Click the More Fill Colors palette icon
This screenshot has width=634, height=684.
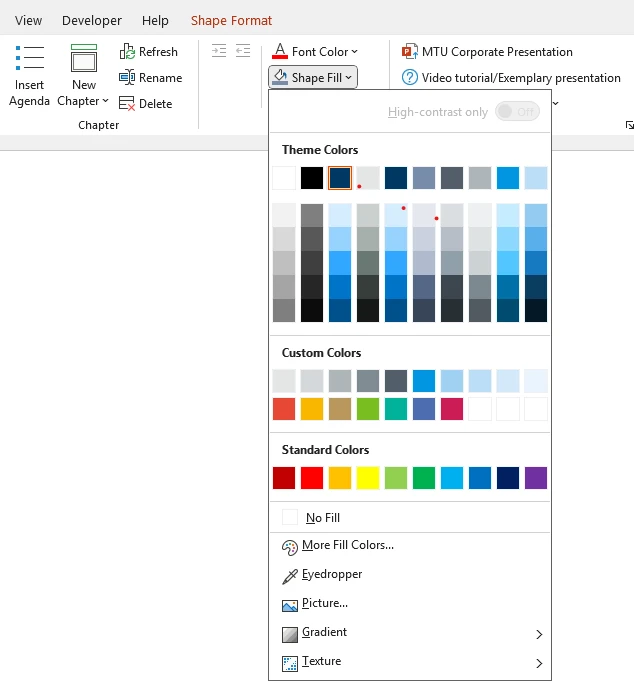pyautogui.click(x=290, y=547)
